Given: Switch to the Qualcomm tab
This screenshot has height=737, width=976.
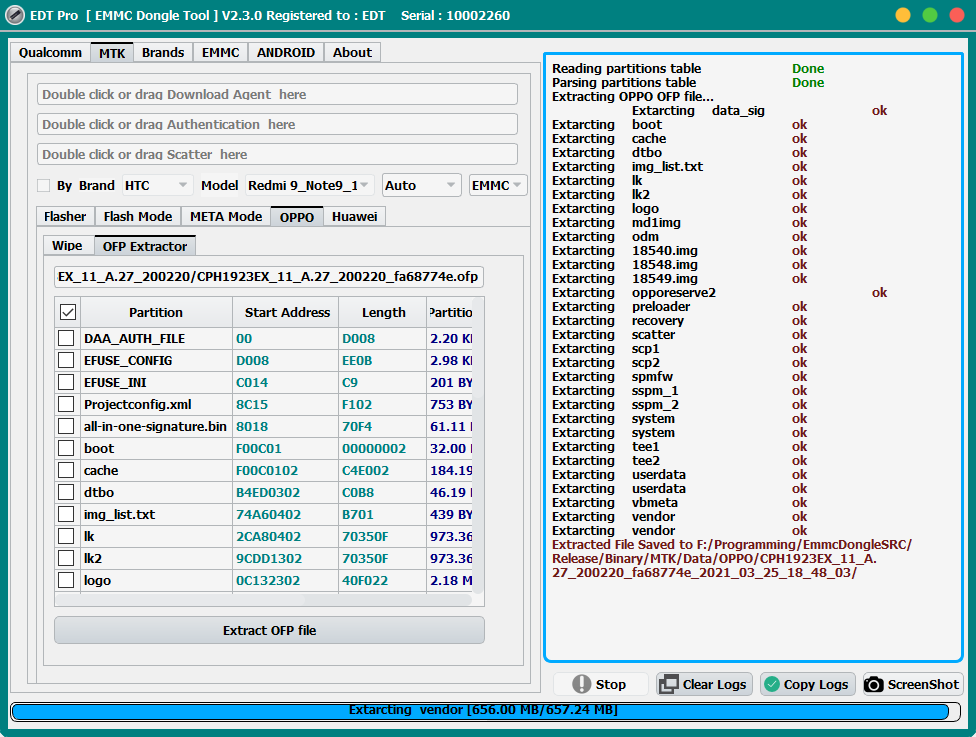Looking at the screenshot, I should (x=50, y=52).
